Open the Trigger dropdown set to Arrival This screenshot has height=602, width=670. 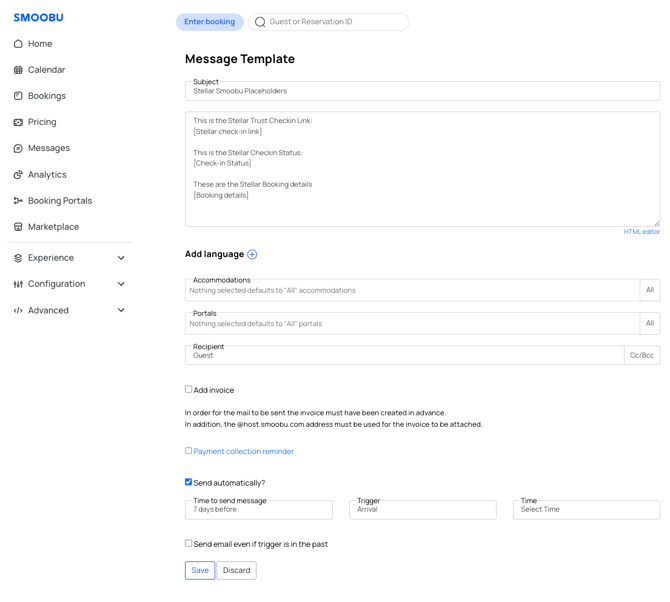pos(422,510)
